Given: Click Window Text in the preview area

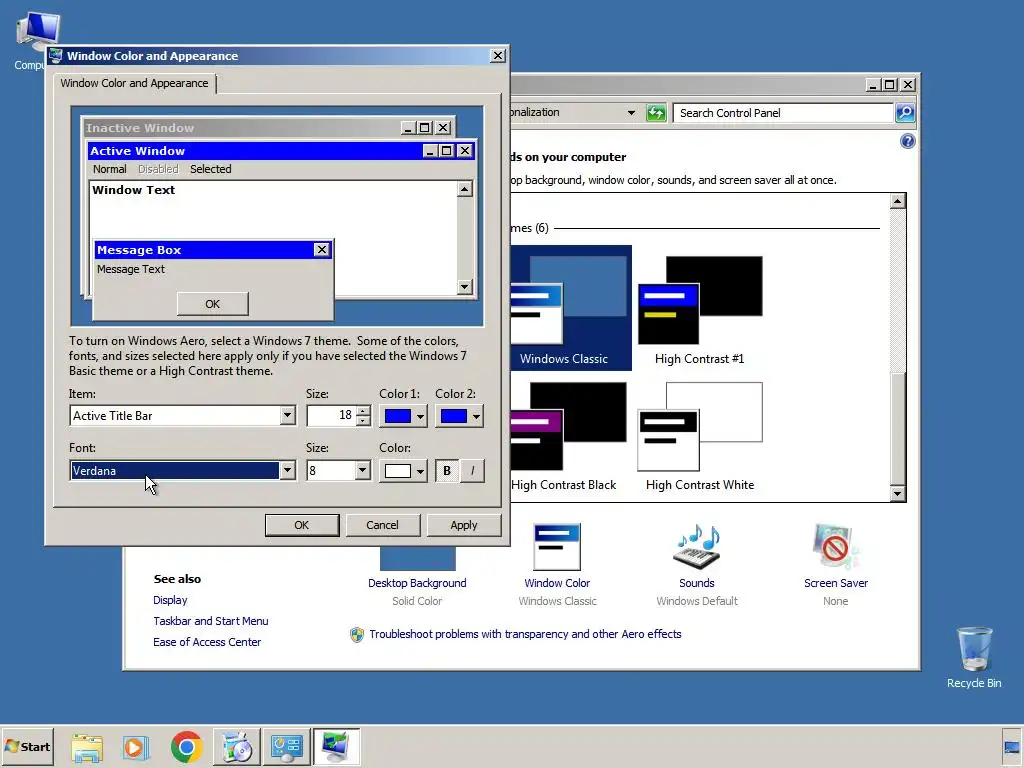Looking at the screenshot, I should (133, 190).
